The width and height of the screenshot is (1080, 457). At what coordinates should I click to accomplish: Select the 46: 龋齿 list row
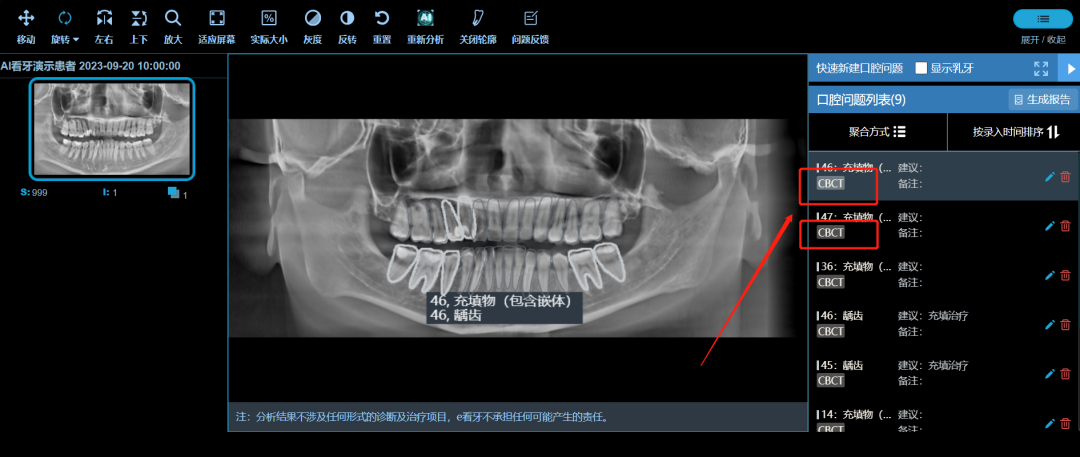944,324
